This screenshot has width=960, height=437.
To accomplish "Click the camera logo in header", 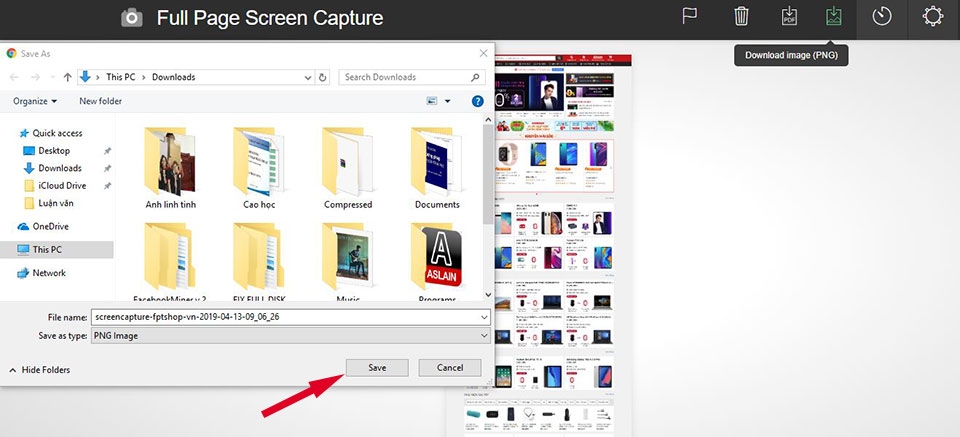I will click(132, 18).
